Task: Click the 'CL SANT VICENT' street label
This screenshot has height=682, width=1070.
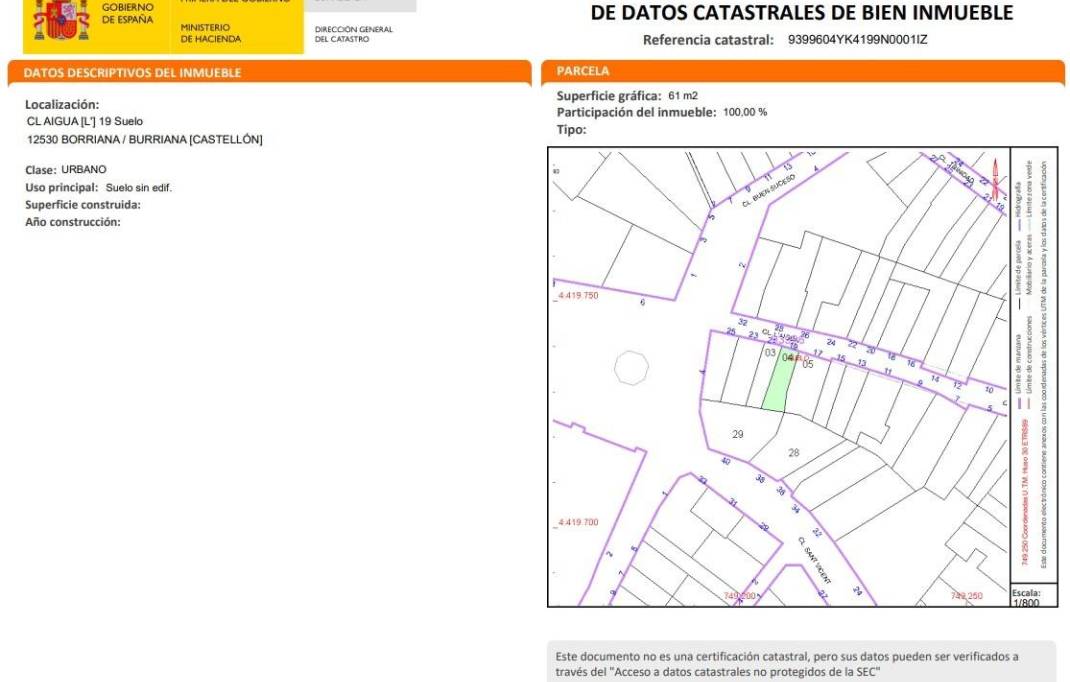Action: click(815, 560)
